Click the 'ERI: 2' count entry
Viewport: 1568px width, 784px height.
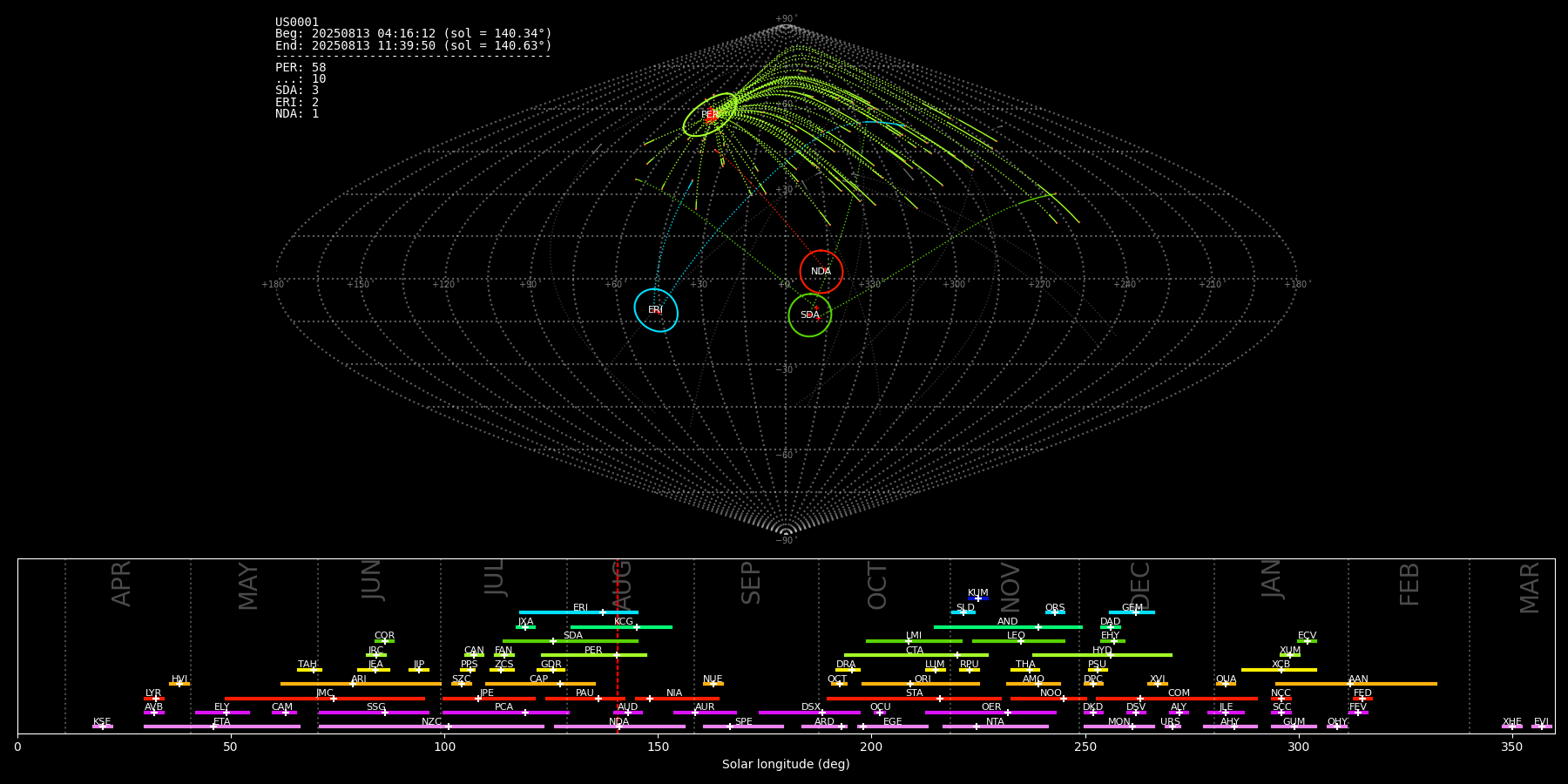click(297, 102)
